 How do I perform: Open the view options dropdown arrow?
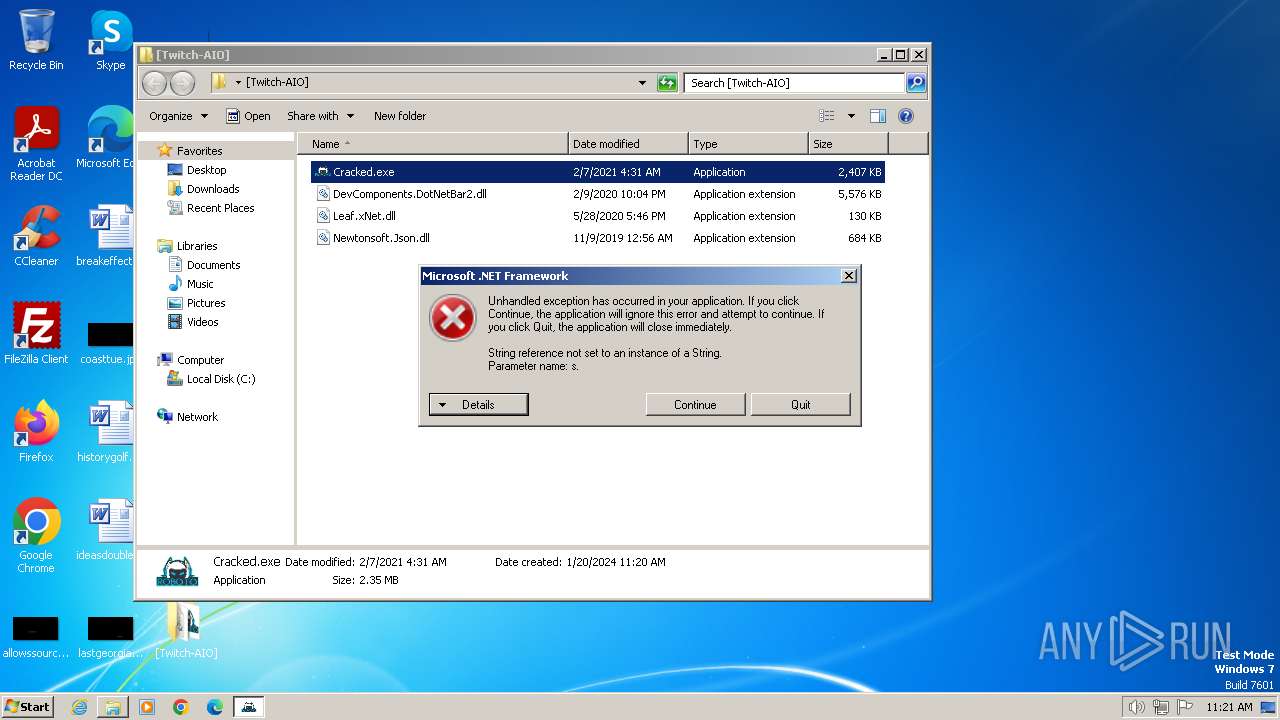pos(851,116)
